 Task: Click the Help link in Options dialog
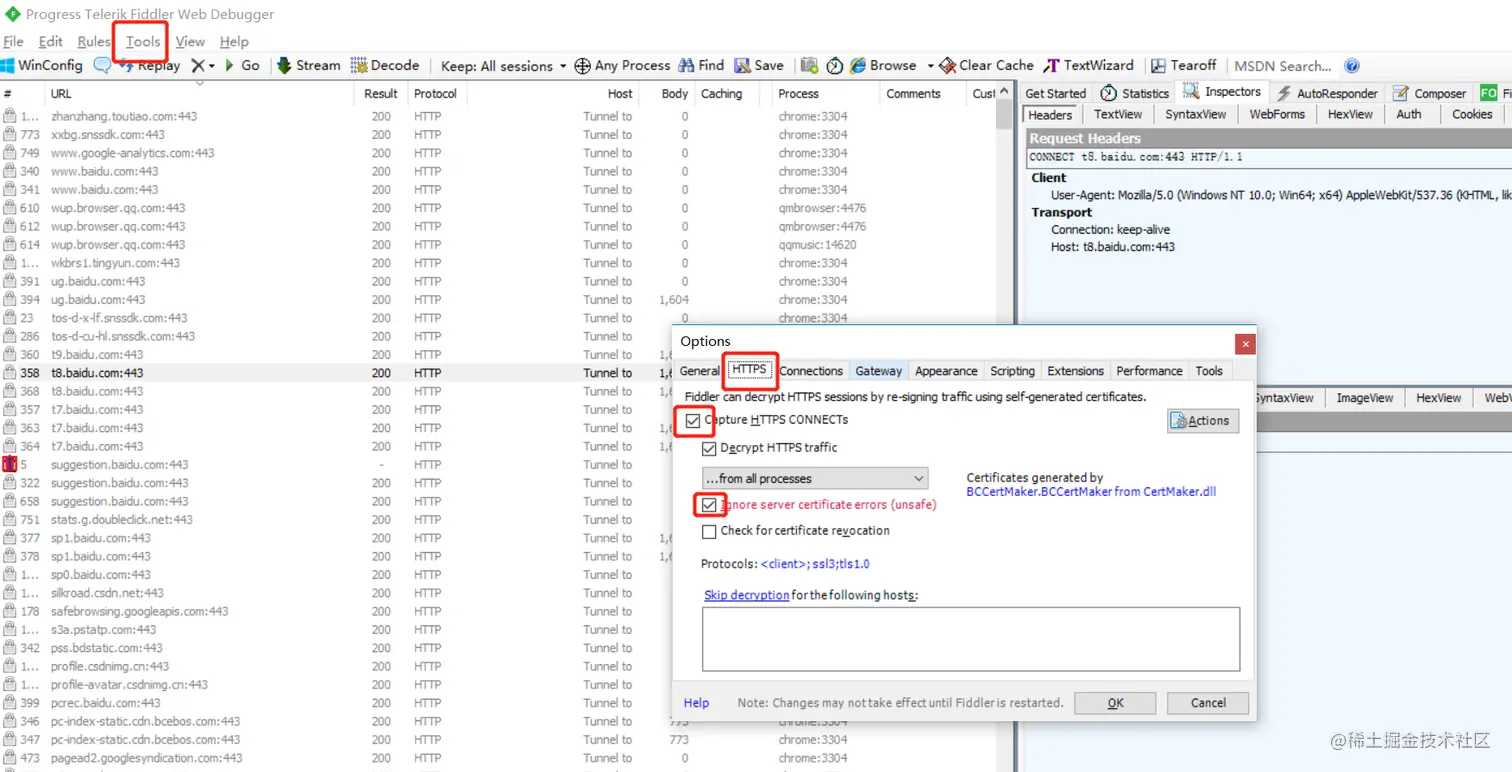697,703
